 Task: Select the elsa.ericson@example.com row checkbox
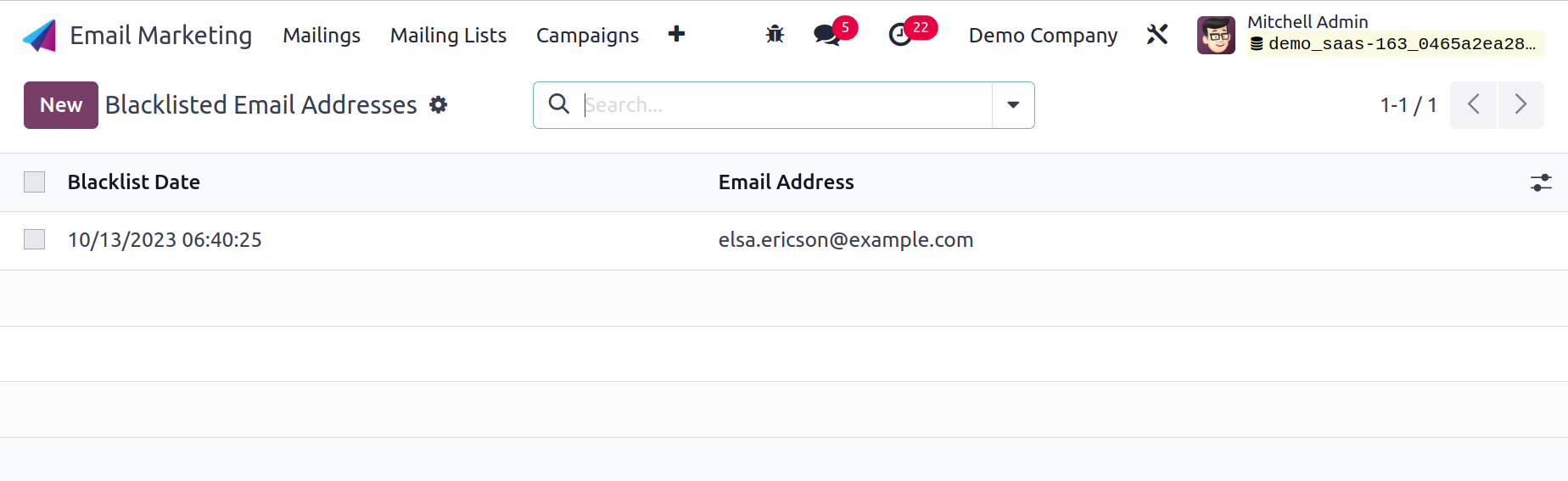click(35, 239)
